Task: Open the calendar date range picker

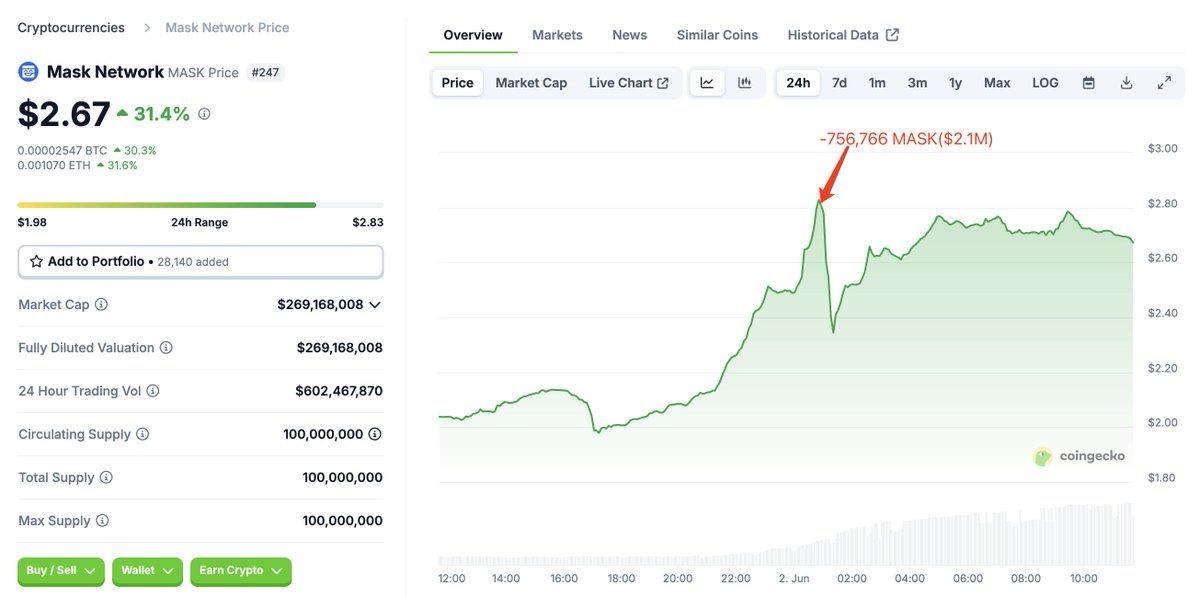Action: [1089, 83]
